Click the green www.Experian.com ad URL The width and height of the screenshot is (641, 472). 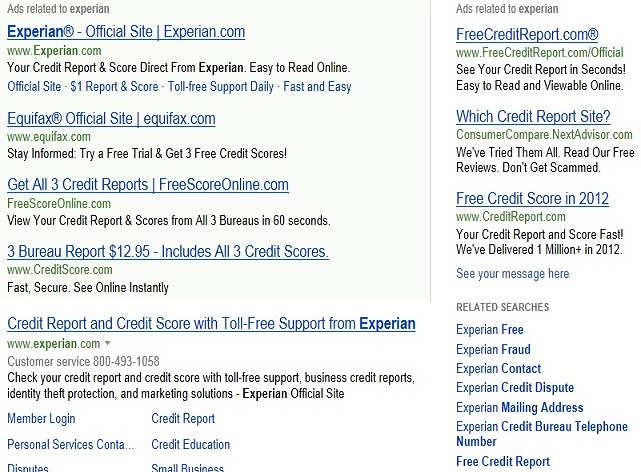pyautogui.click(x=54, y=51)
